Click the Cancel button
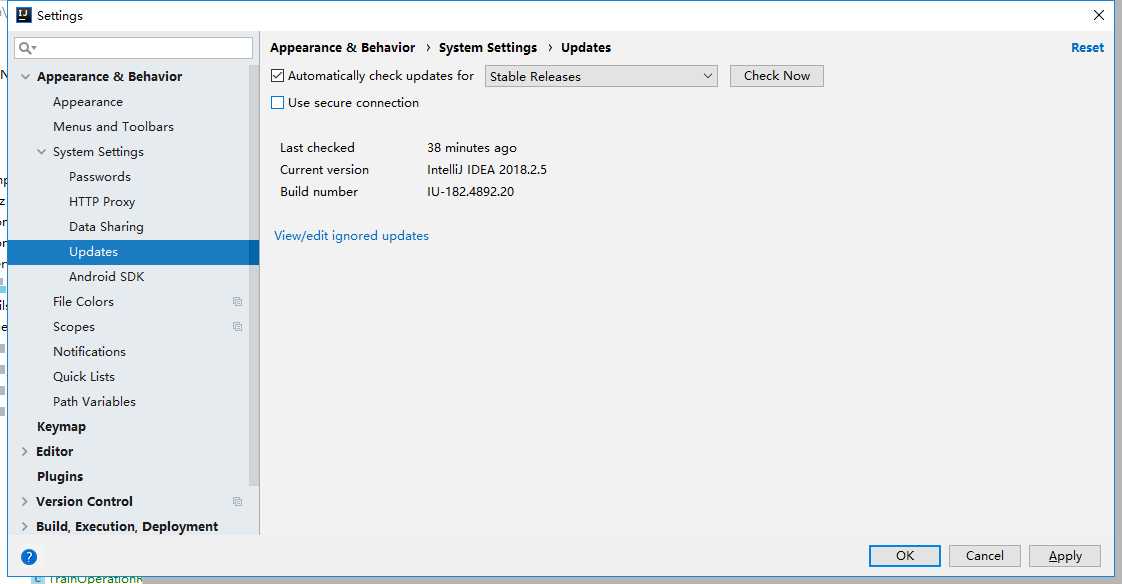1122x584 pixels. click(985, 556)
